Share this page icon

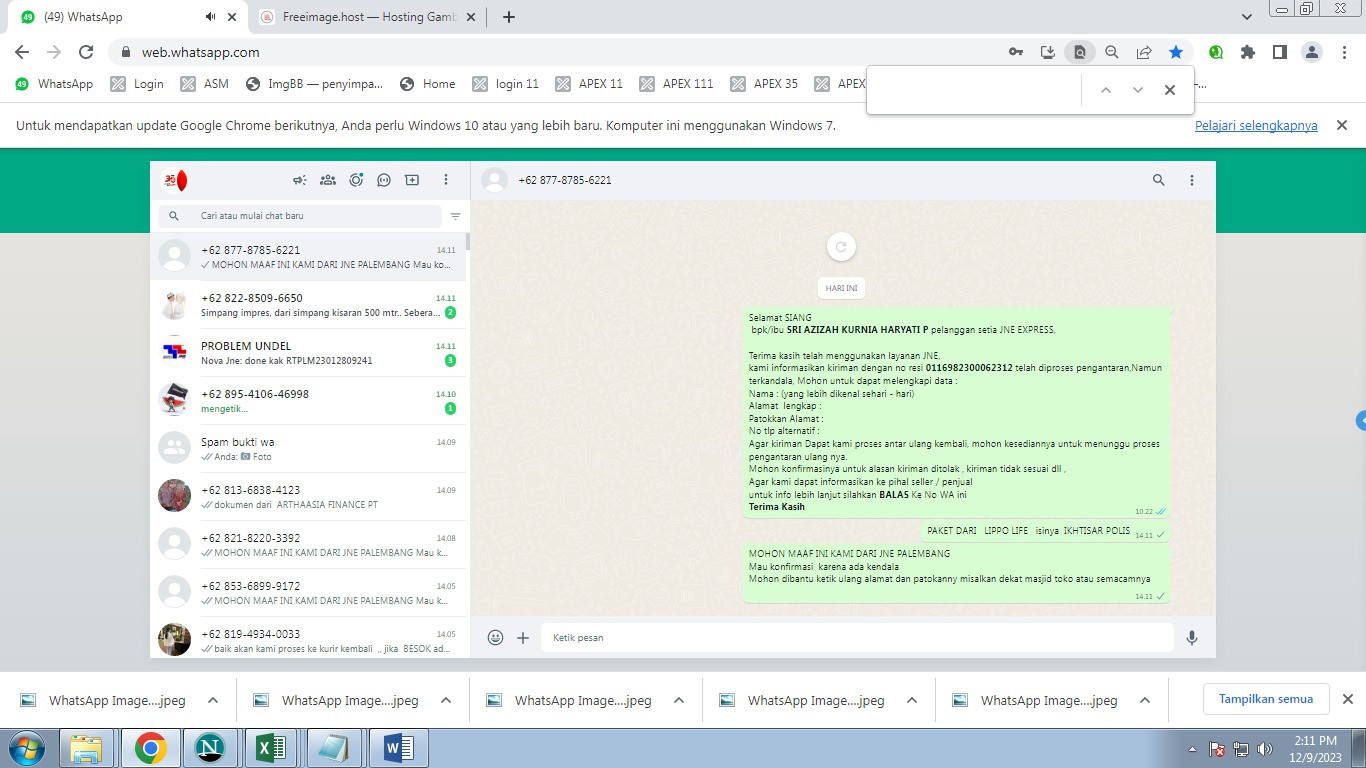(x=1144, y=52)
